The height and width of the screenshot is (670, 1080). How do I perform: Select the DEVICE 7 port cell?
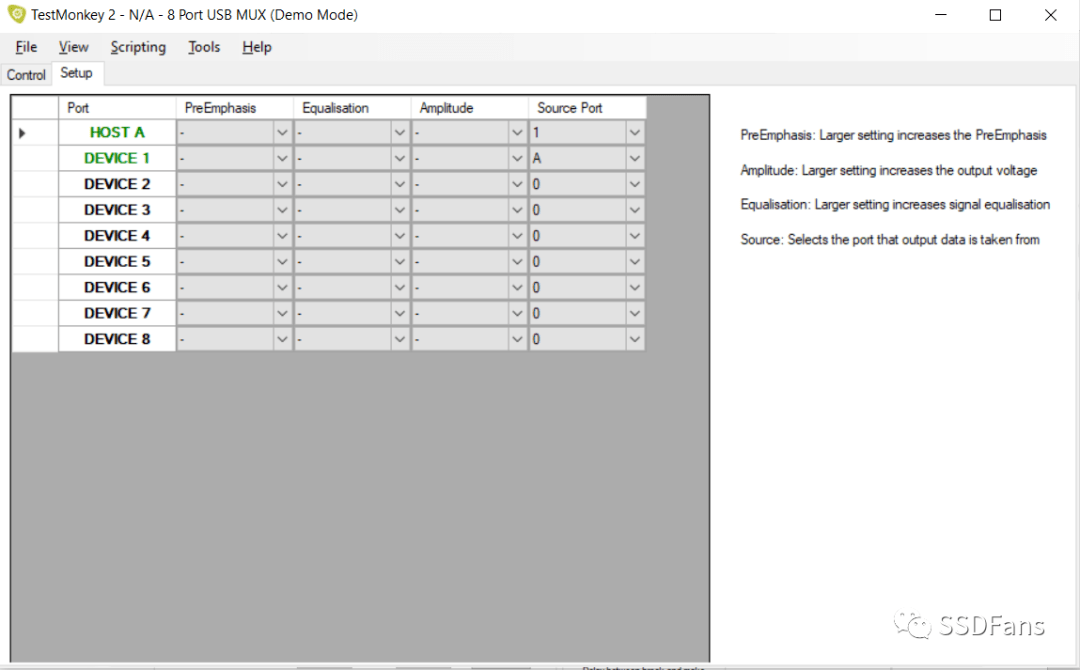[117, 313]
